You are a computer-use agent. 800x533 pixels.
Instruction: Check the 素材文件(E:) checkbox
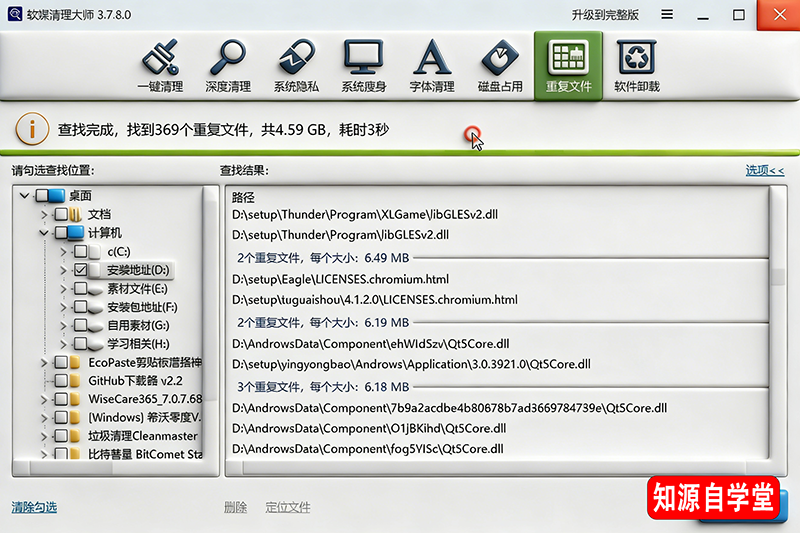coord(80,289)
